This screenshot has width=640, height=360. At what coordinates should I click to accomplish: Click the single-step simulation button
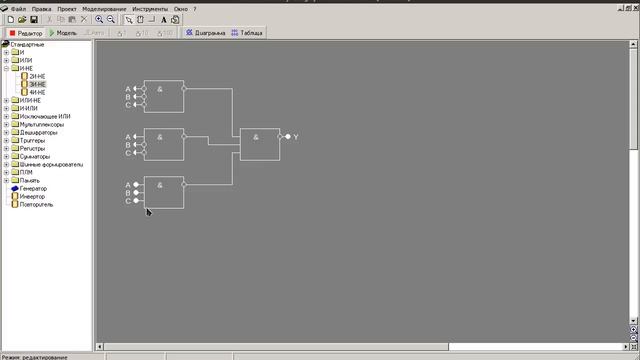[121, 33]
